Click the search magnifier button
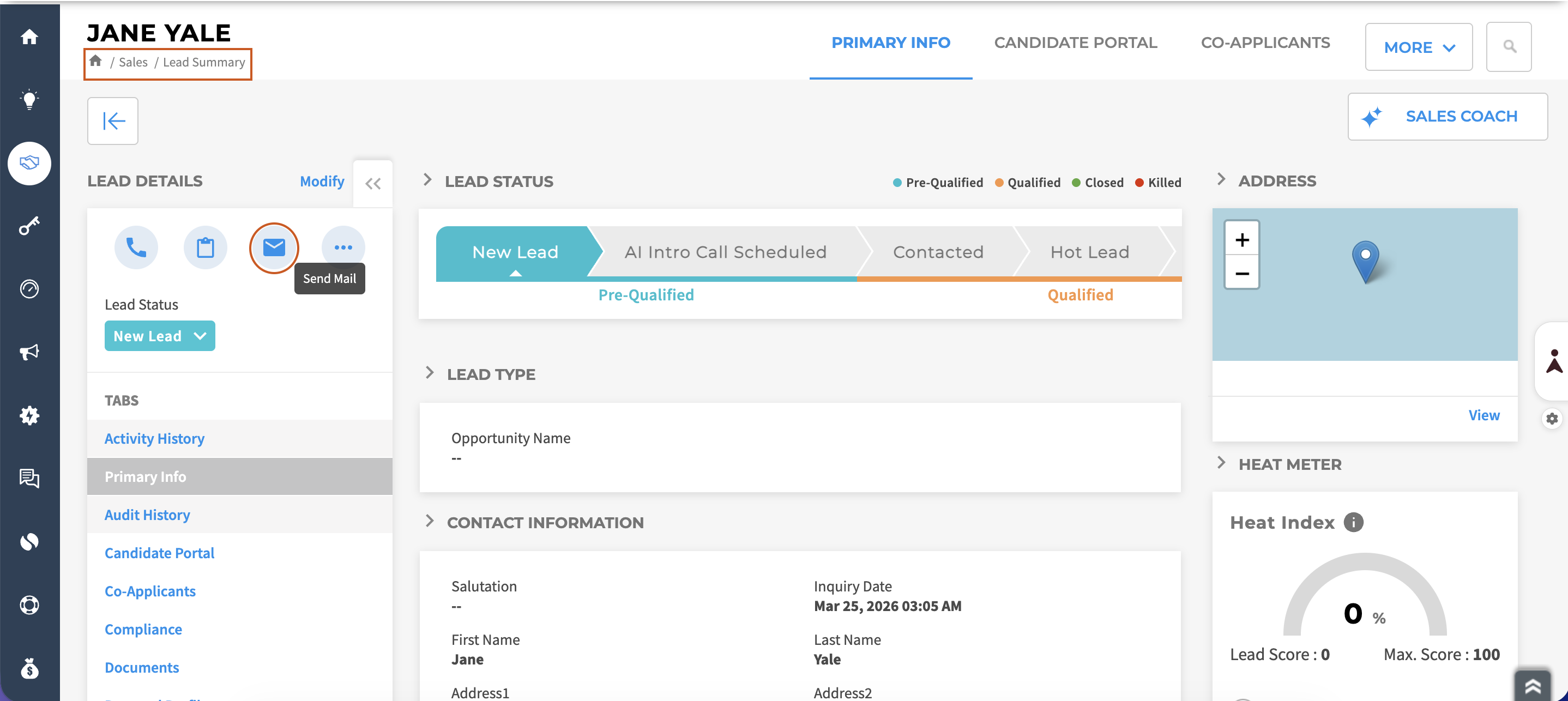 pos(1509,47)
